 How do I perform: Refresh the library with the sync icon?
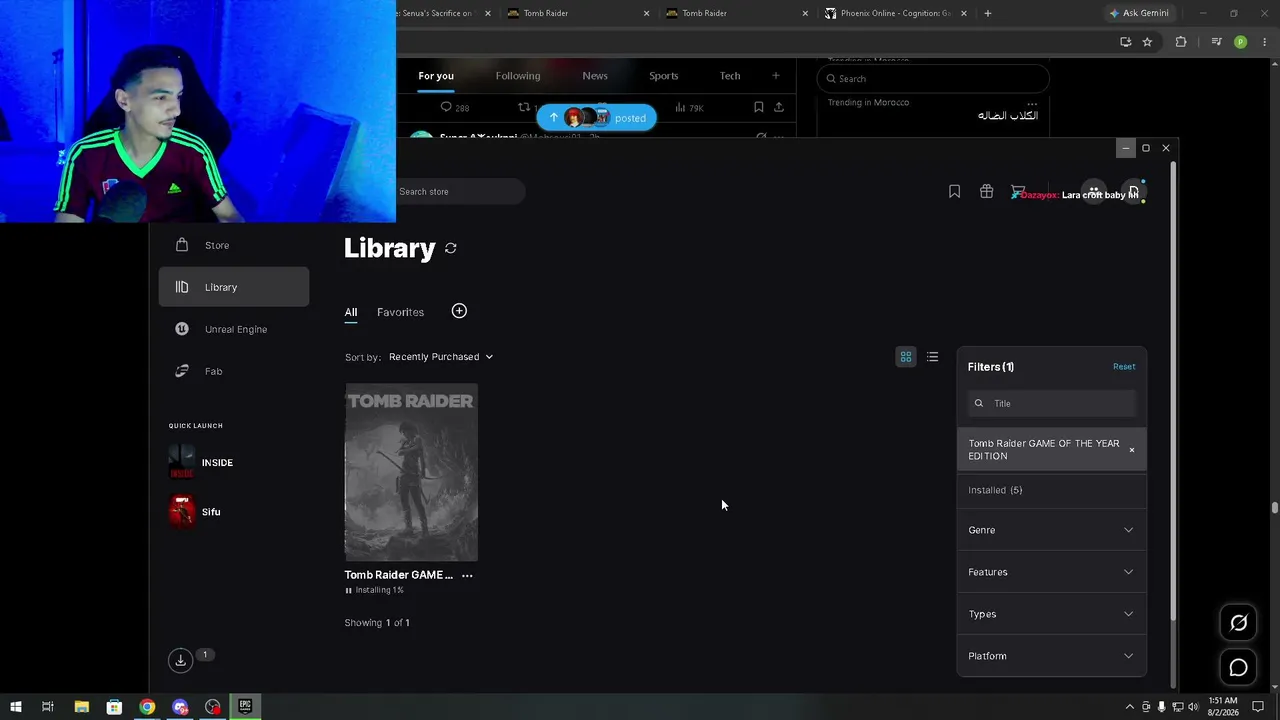(451, 248)
